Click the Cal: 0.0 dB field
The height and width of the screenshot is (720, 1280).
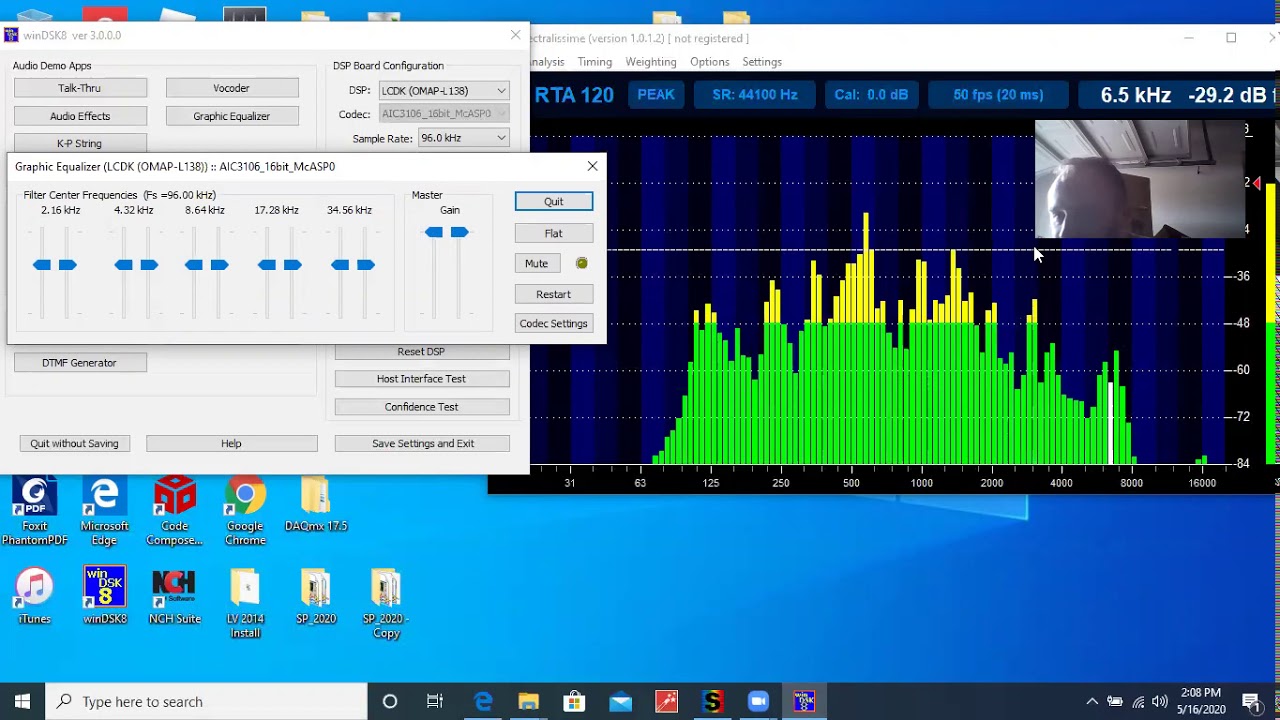pyautogui.click(x=872, y=95)
